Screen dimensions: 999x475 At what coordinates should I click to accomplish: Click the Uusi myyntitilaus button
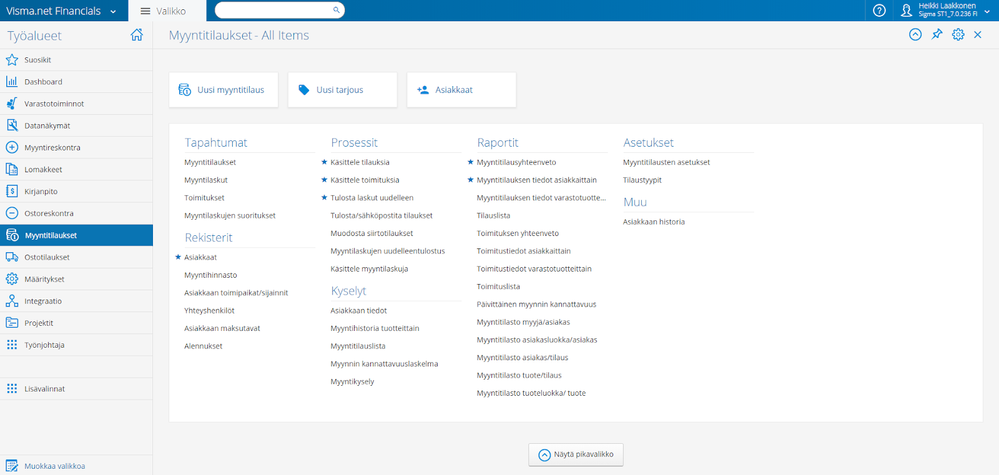click(x=224, y=90)
